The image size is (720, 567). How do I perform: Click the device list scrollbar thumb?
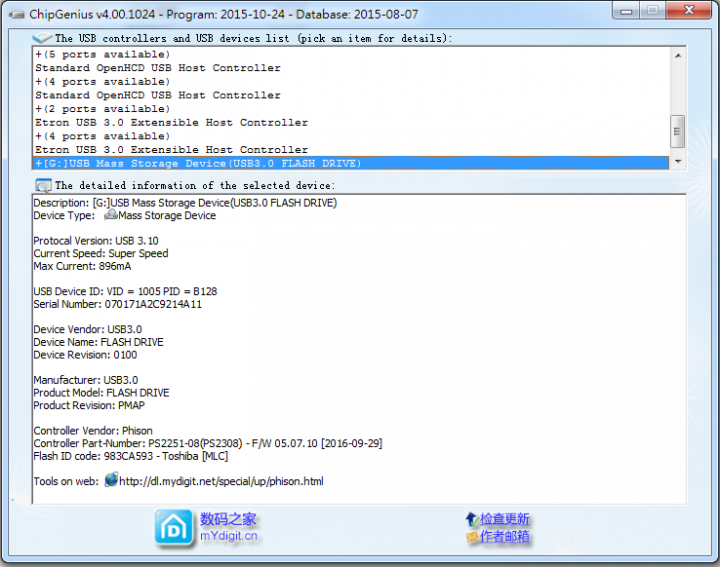pyautogui.click(x=678, y=131)
